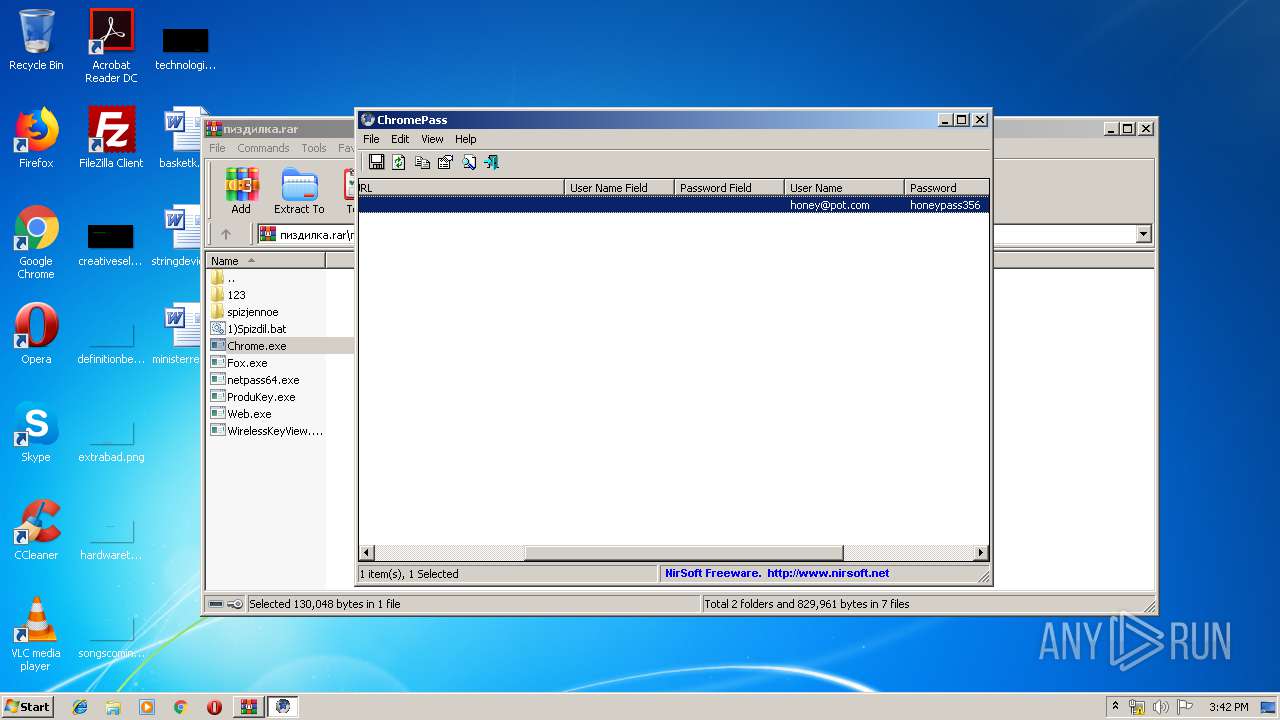The height and width of the screenshot is (720, 1280).
Task: Click the Add button in WinRAR toolbar
Action: click(241, 190)
